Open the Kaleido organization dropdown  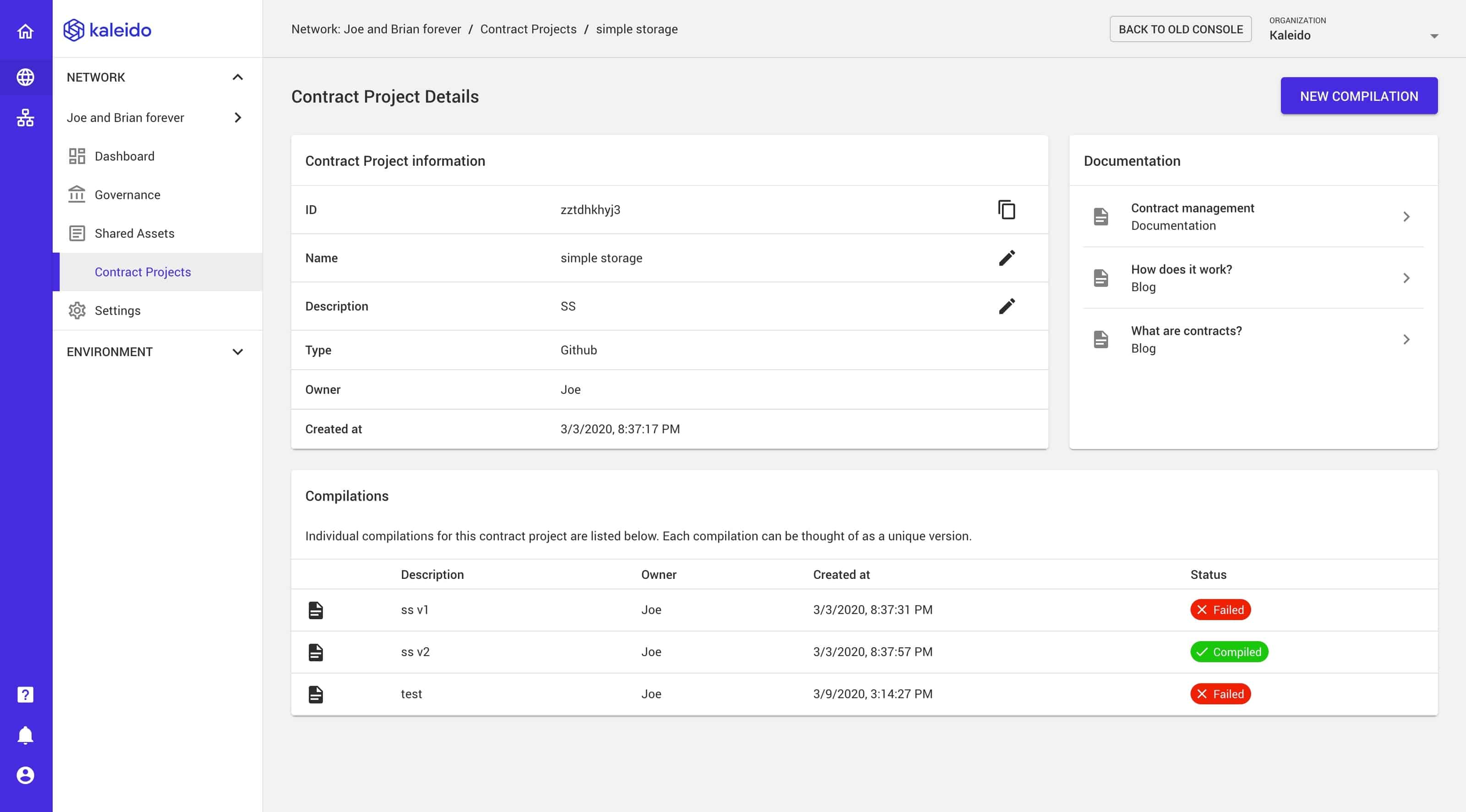(x=1434, y=35)
